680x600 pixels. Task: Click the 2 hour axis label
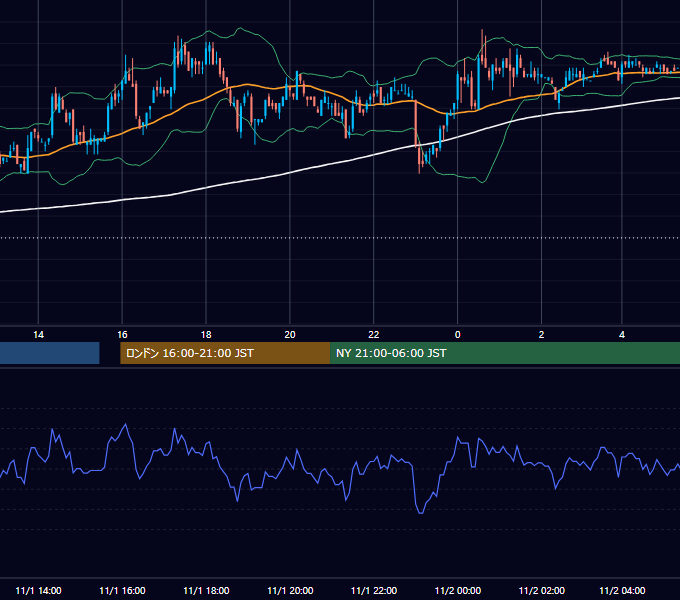coord(541,335)
